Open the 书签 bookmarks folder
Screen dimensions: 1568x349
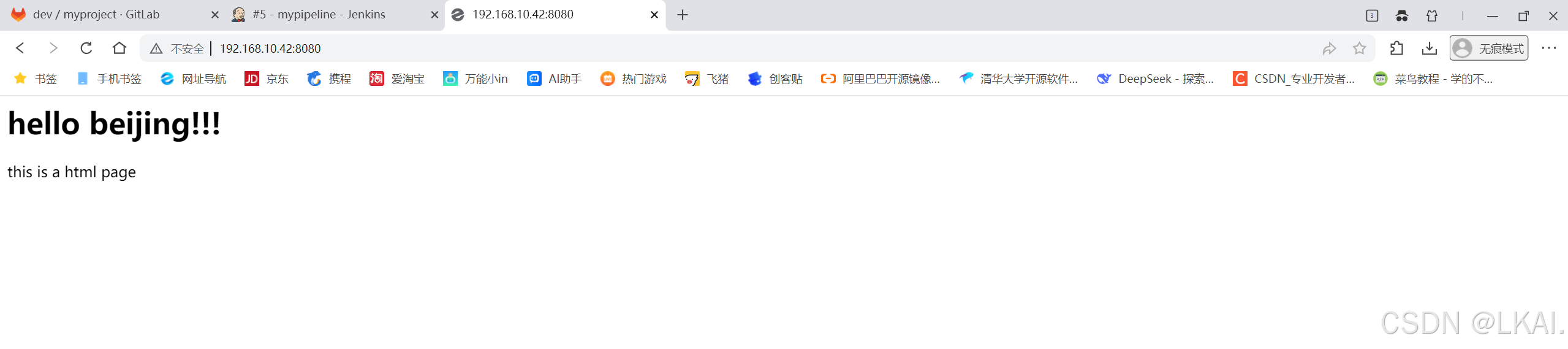[36, 79]
